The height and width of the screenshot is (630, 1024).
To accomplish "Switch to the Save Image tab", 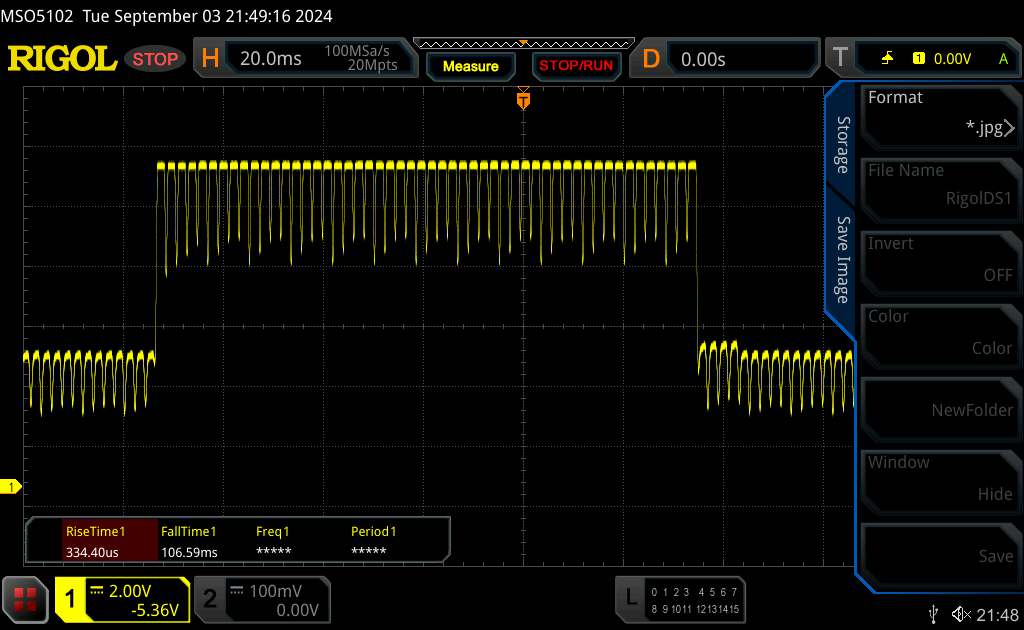I will (843, 260).
